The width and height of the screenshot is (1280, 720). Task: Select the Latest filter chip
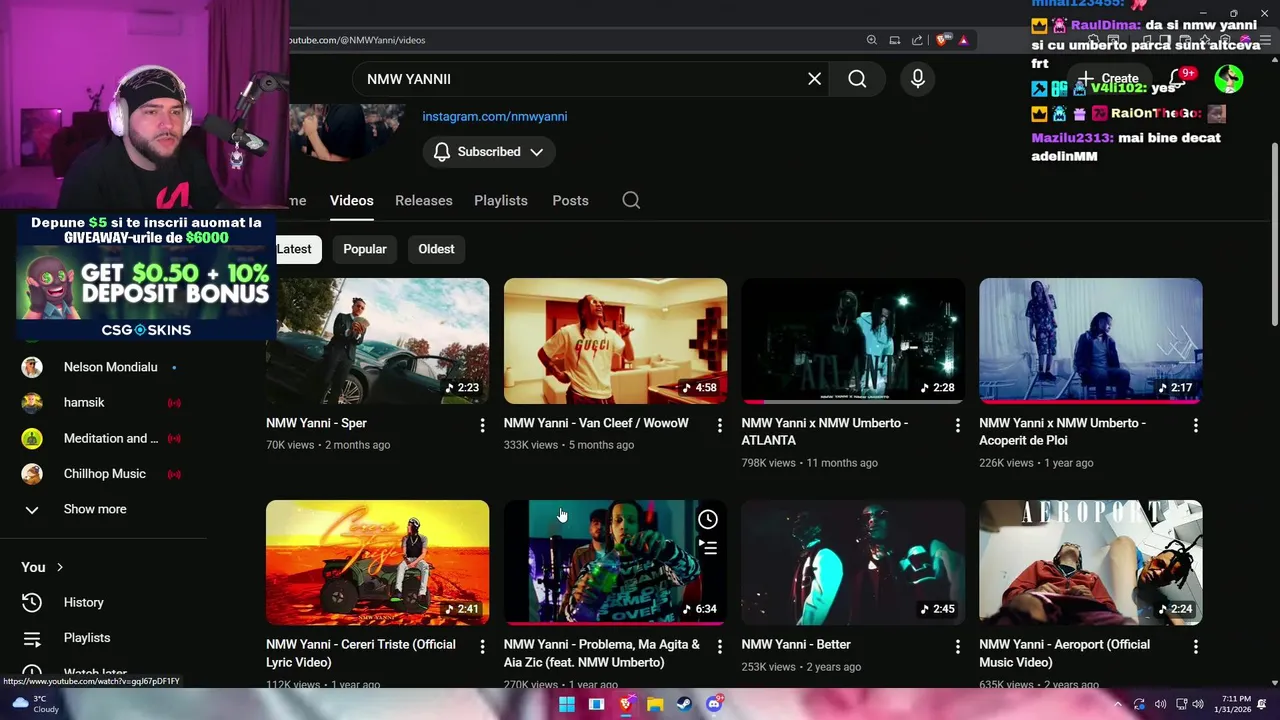point(294,249)
